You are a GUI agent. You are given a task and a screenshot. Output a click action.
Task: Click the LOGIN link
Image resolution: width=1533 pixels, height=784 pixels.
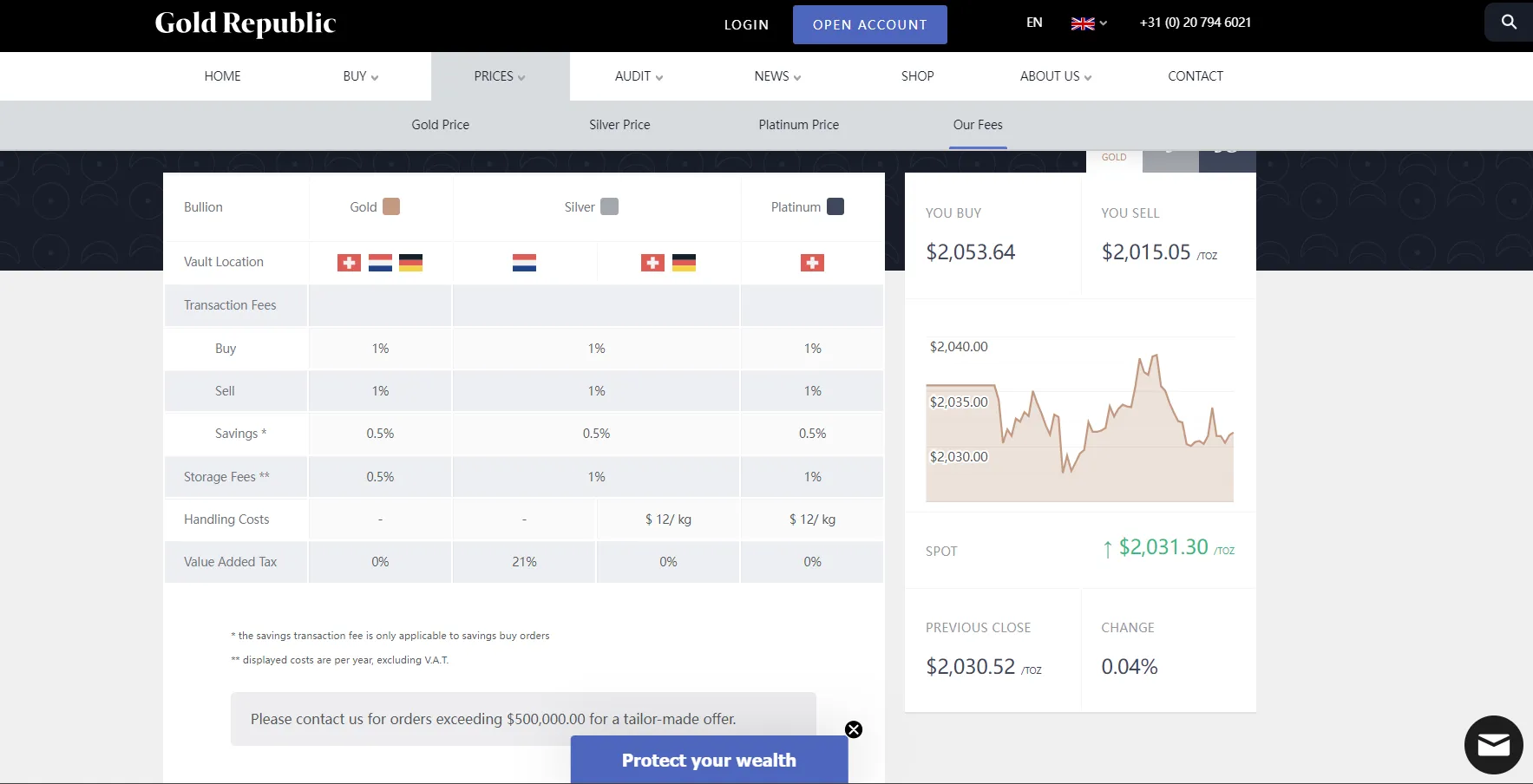coord(747,25)
